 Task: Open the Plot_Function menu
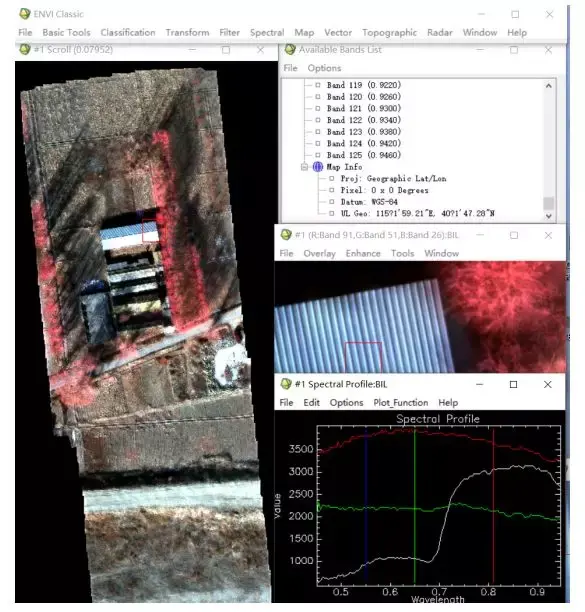click(x=401, y=402)
